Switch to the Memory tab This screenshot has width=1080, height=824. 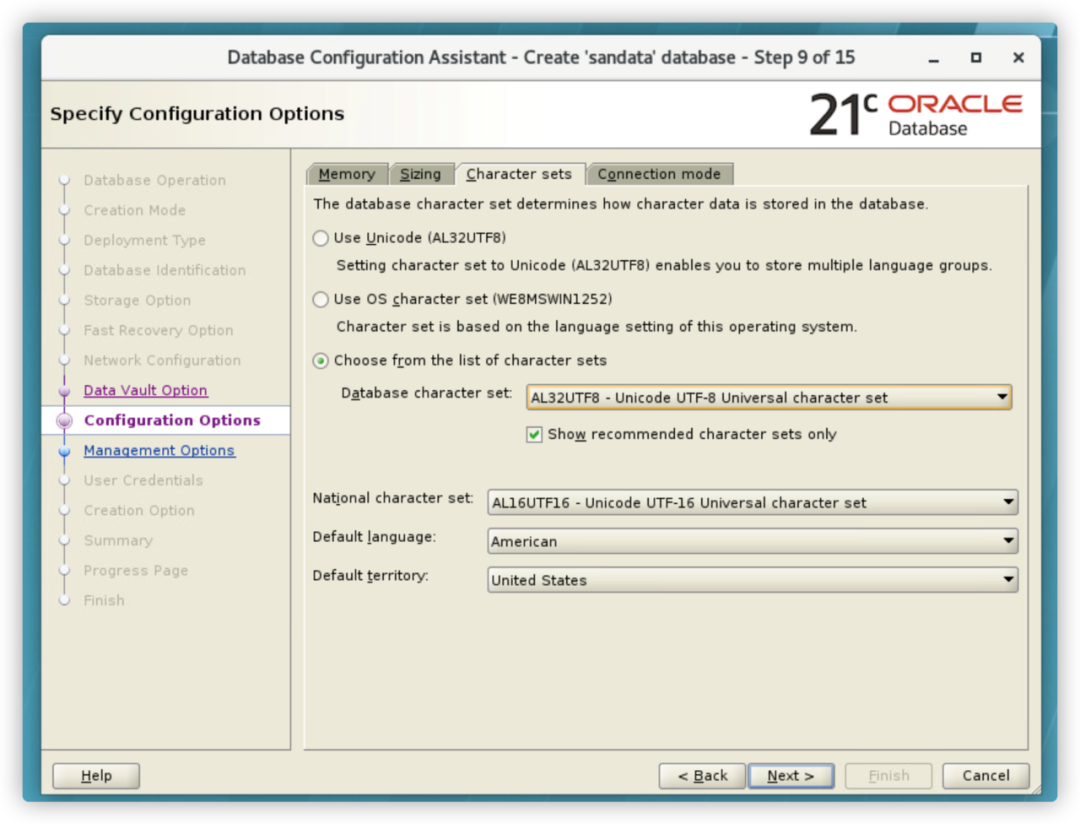(347, 174)
